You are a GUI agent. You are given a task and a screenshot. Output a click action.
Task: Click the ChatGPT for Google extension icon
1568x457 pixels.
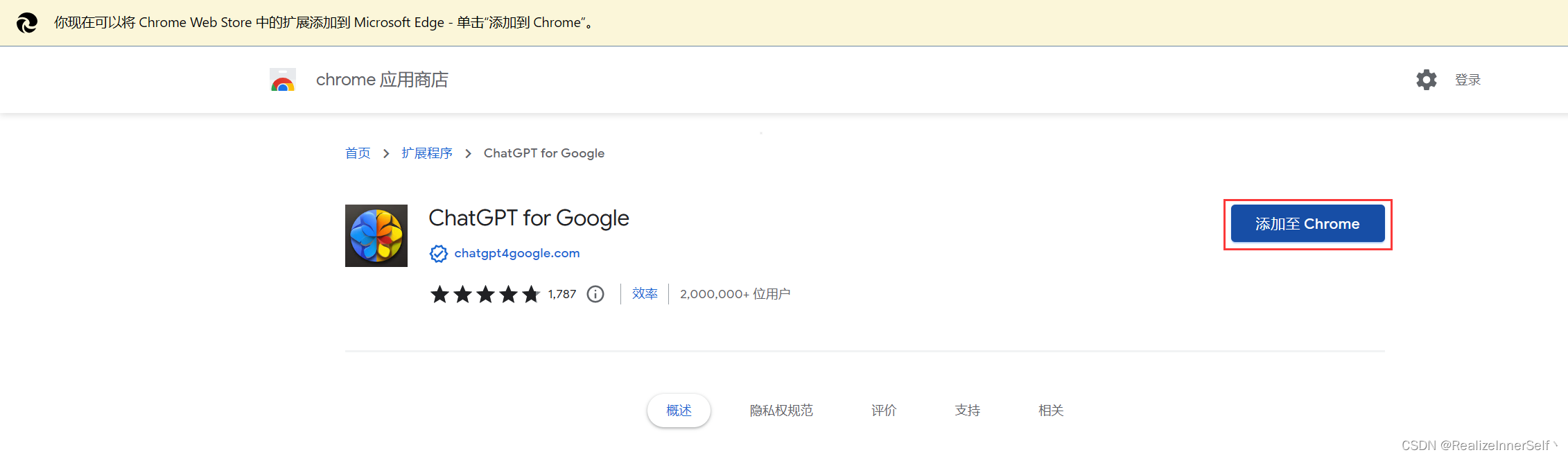(376, 236)
